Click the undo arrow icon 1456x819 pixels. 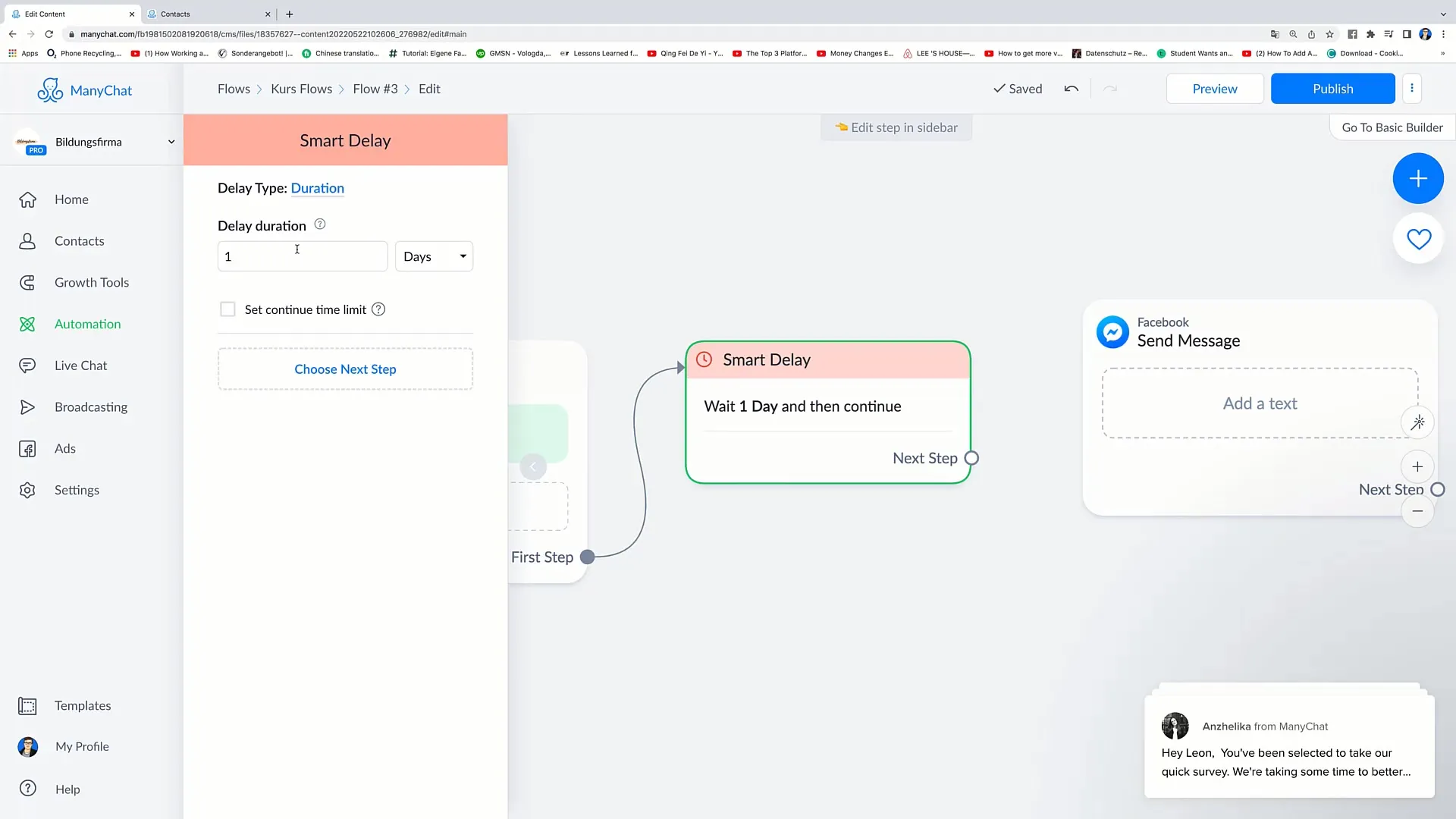(1072, 89)
